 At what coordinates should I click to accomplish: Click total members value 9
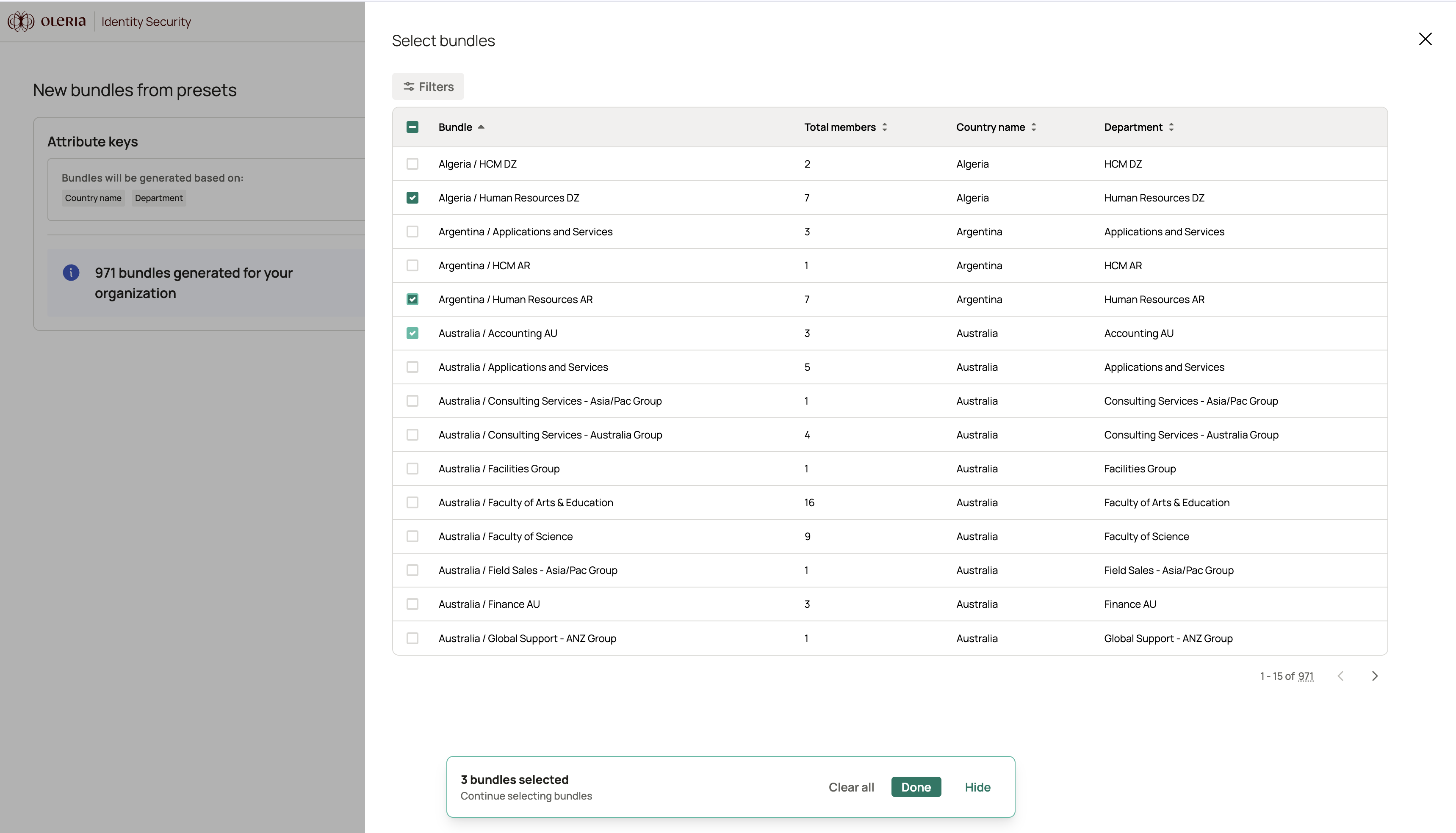tap(807, 536)
